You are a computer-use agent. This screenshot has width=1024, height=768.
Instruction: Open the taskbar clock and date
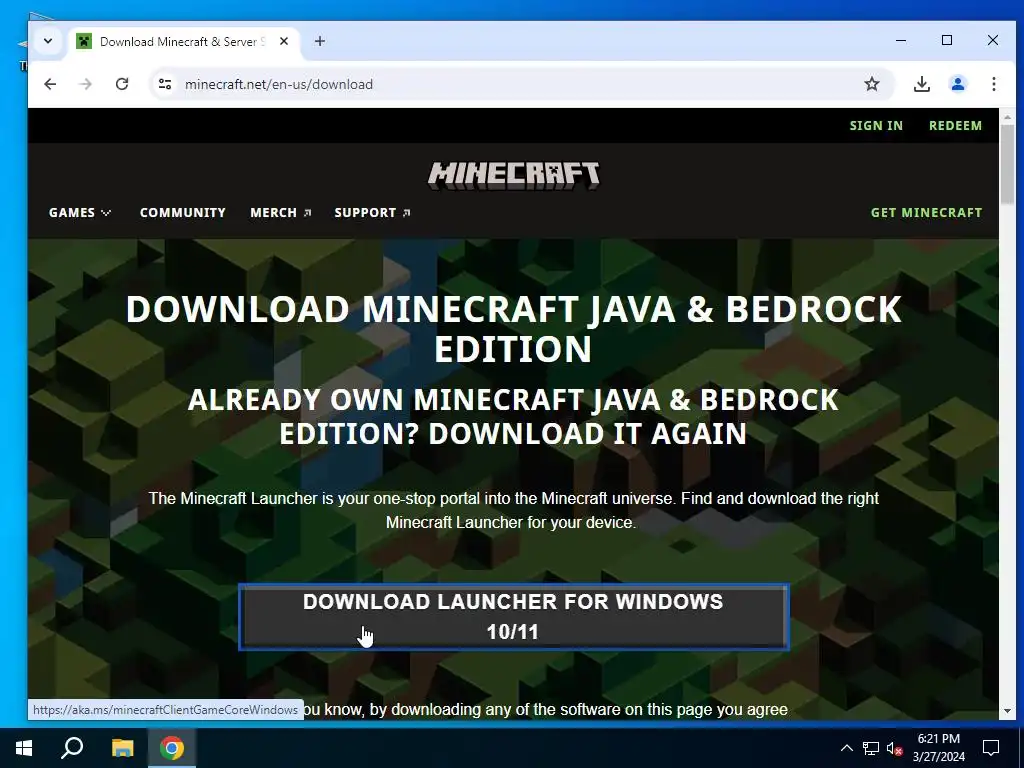click(x=938, y=748)
